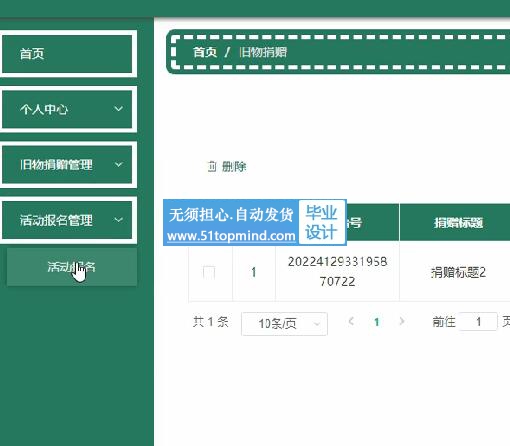This screenshot has width=510, height=446.
Task: Open the www.51topmind.com link
Action: pos(231,236)
